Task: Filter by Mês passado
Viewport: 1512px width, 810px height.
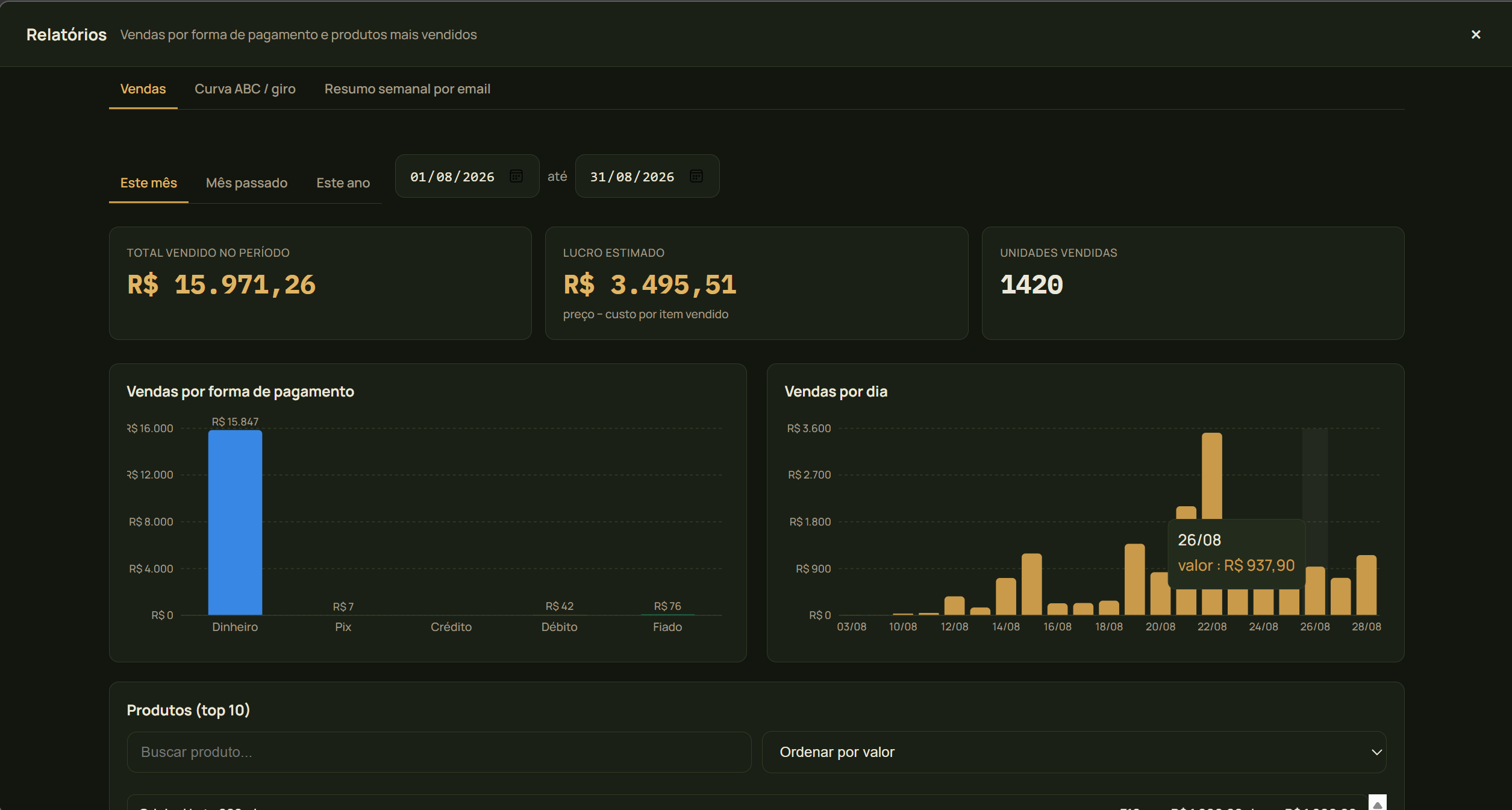Action: click(246, 183)
